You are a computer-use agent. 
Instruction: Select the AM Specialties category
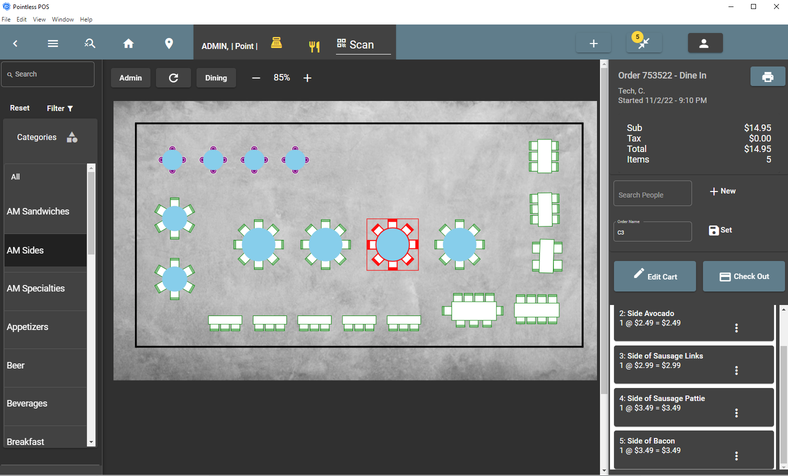click(x=45, y=289)
